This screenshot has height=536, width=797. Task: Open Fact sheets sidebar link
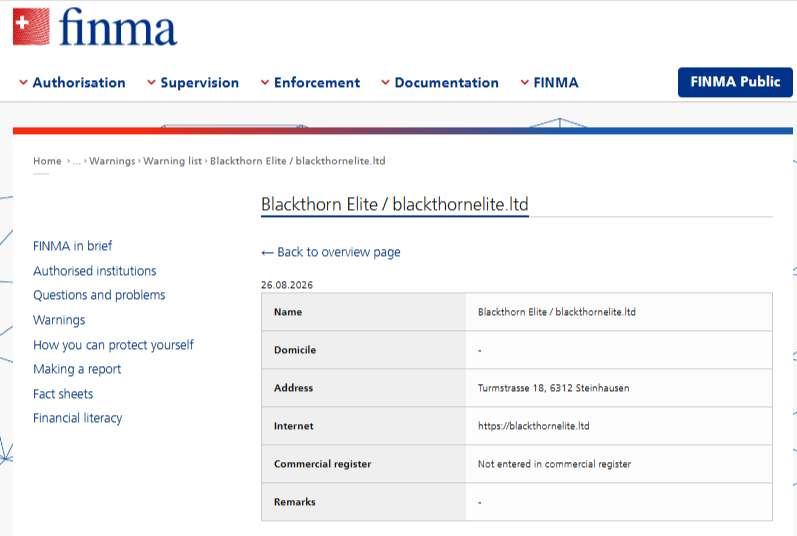[63, 394]
